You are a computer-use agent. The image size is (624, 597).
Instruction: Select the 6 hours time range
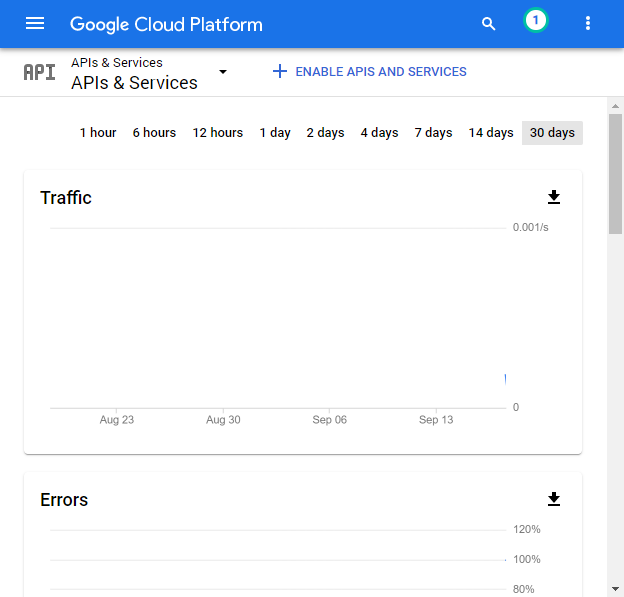point(154,133)
